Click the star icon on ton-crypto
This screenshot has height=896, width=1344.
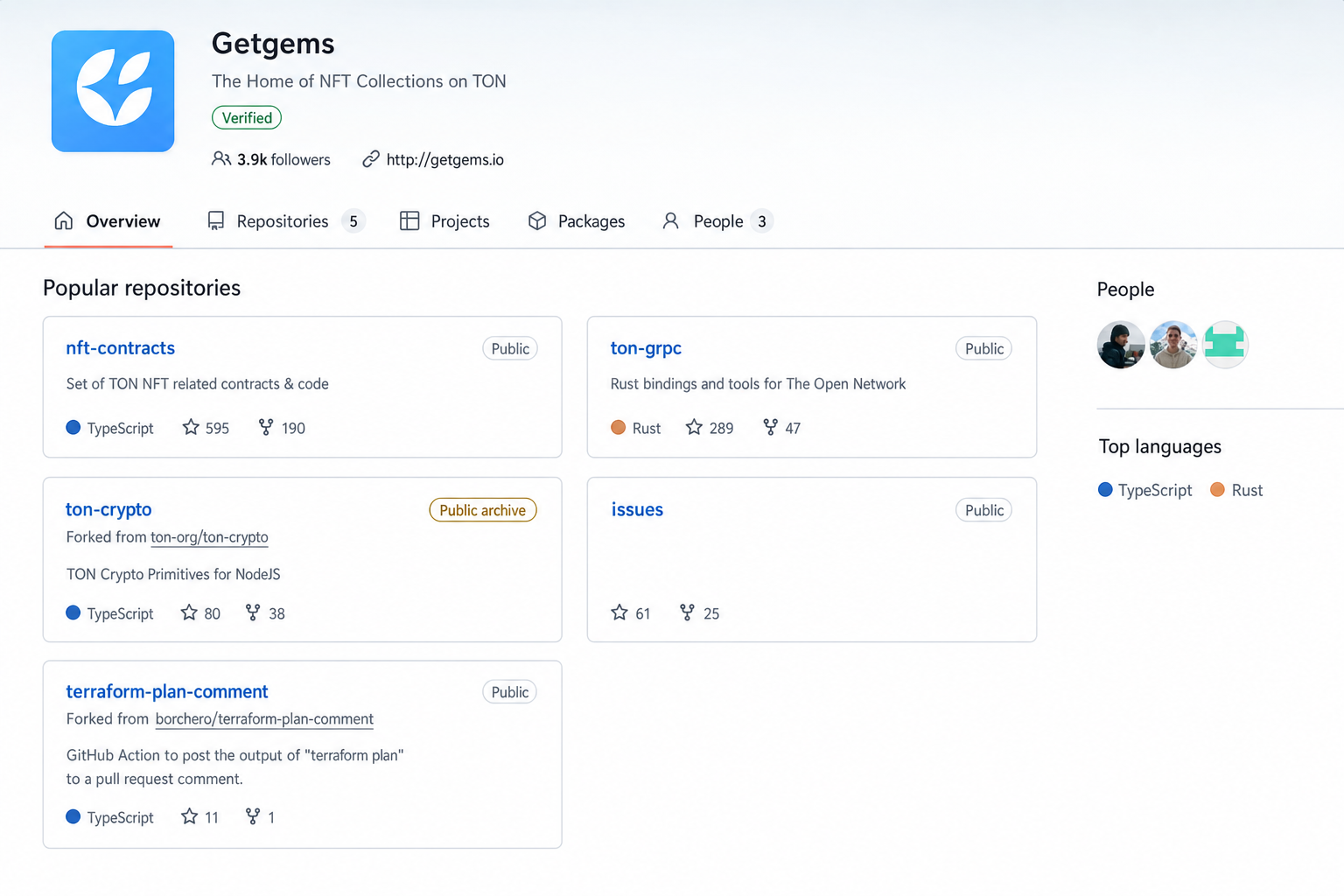click(189, 612)
